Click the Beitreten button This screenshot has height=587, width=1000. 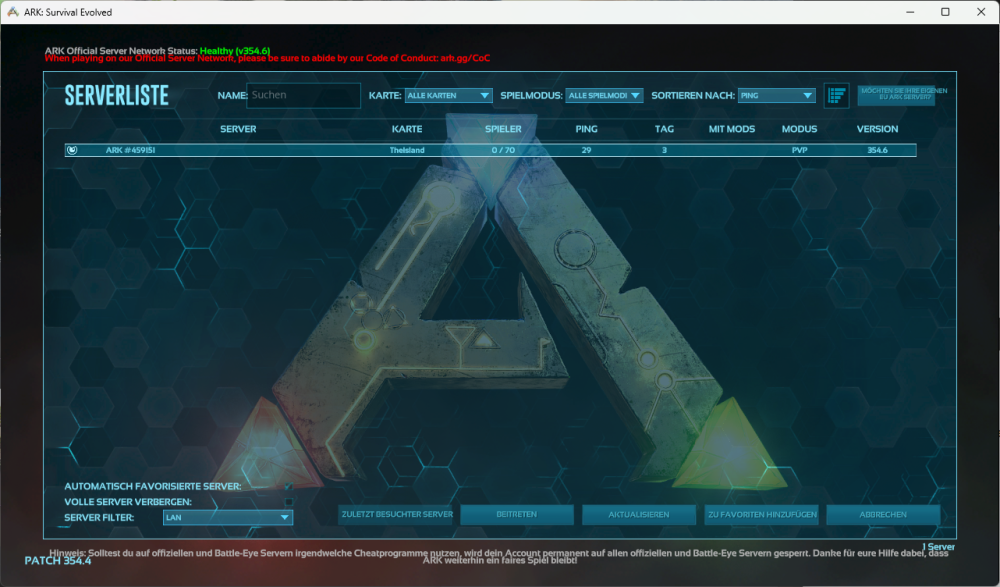[517, 514]
